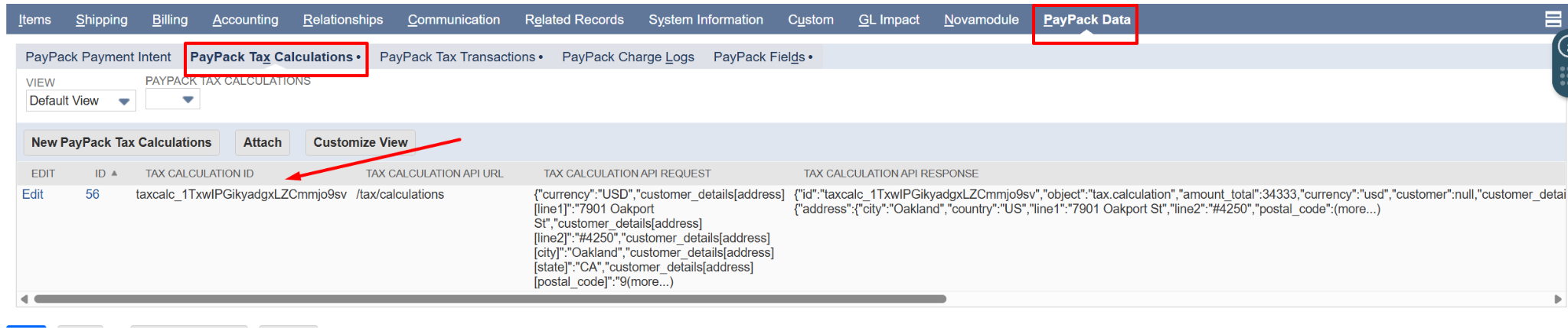The image size is (1568, 328).
Task: Click the horizontal scrollbar thumb
Action: 490,299
